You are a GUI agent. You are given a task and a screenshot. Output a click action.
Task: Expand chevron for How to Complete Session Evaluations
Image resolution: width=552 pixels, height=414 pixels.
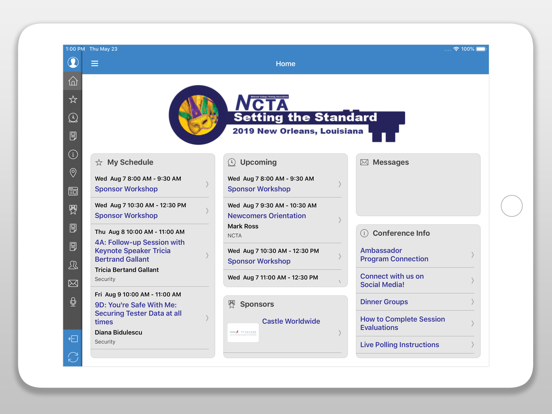point(472,323)
